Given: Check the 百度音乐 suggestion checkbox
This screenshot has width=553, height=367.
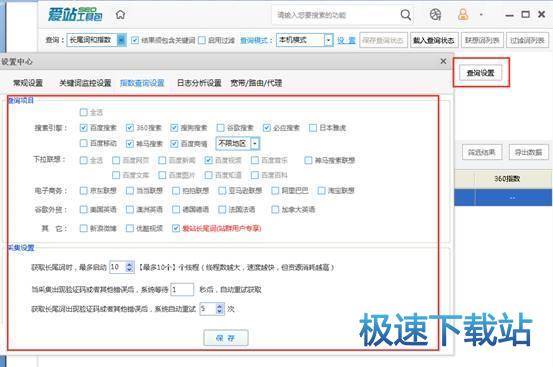Looking at the screenshot, I should point(255,160).
